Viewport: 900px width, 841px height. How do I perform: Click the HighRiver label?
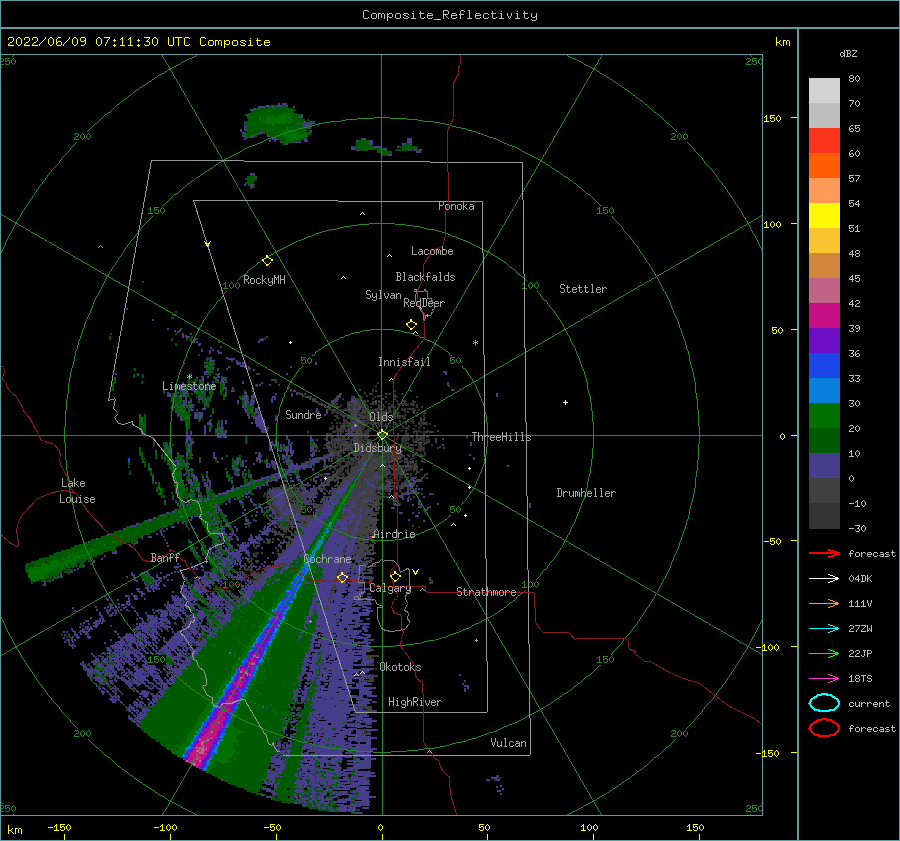(x=415, y=702)
